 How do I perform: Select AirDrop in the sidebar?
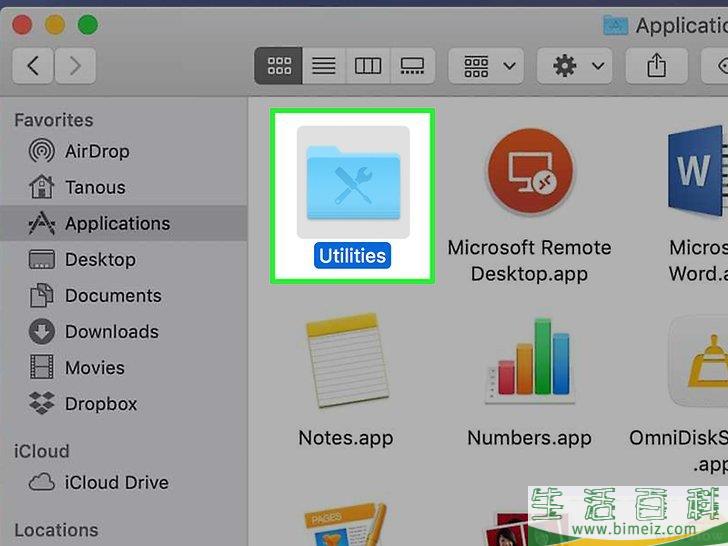[x=96, y=151]
